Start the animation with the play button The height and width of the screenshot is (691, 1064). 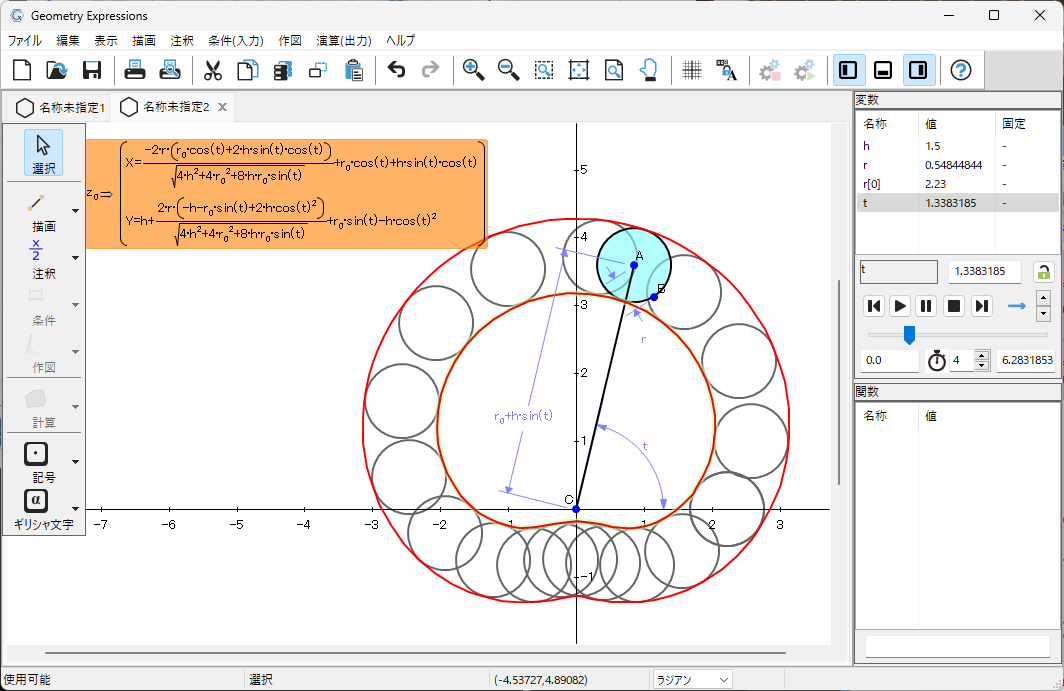pos(900,306)
